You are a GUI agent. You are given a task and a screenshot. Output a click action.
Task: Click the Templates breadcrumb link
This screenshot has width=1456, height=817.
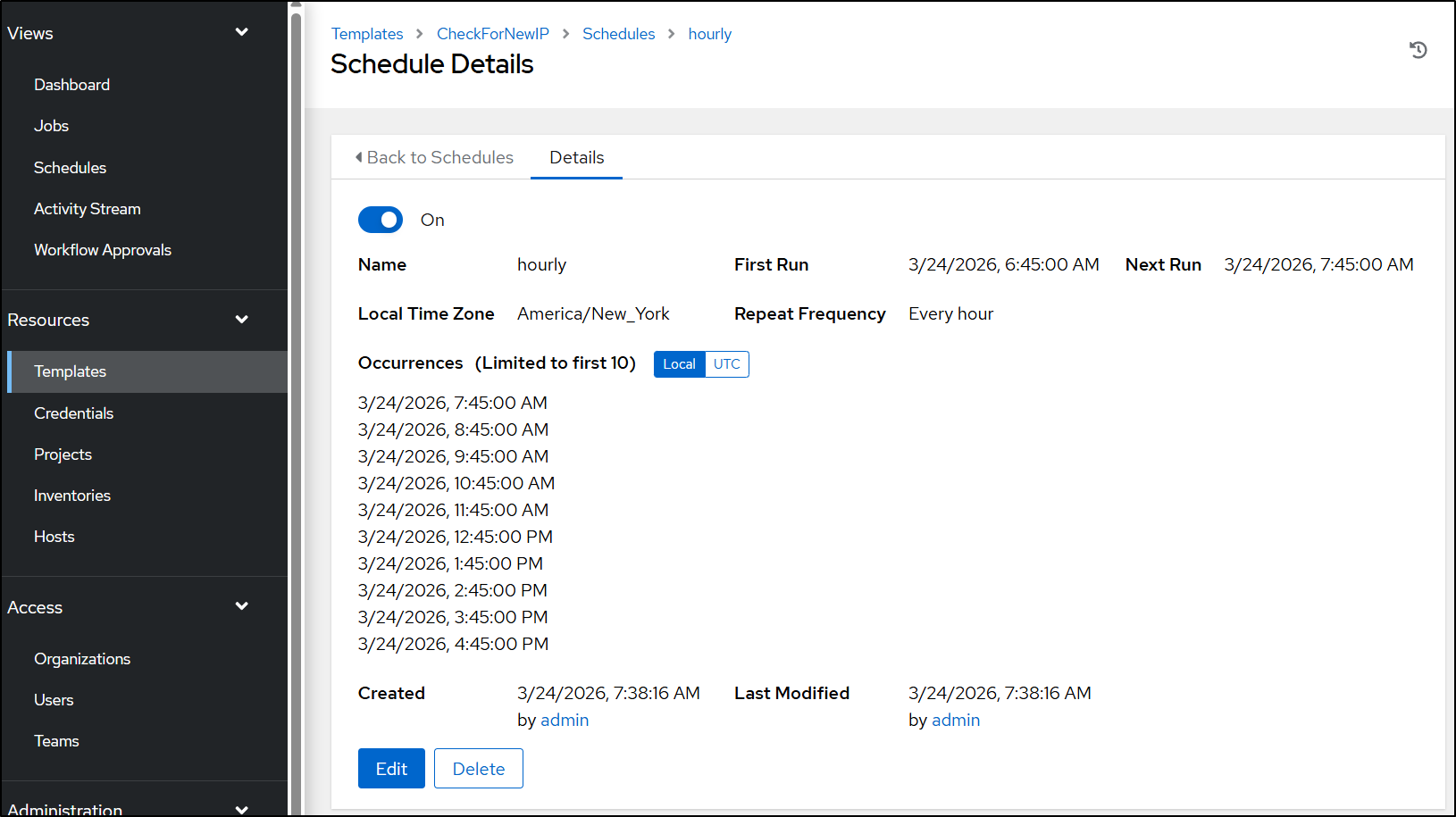[367, 34]
